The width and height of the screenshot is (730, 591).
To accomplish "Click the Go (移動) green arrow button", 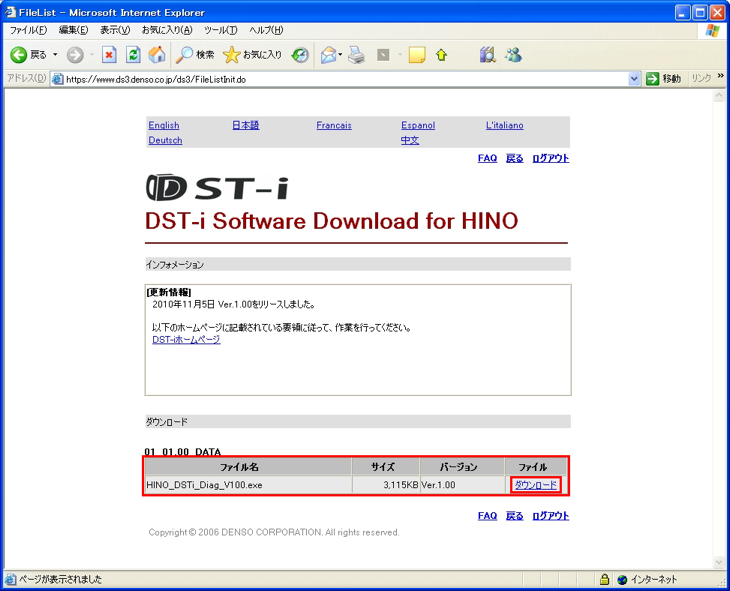I will [653, 79].
